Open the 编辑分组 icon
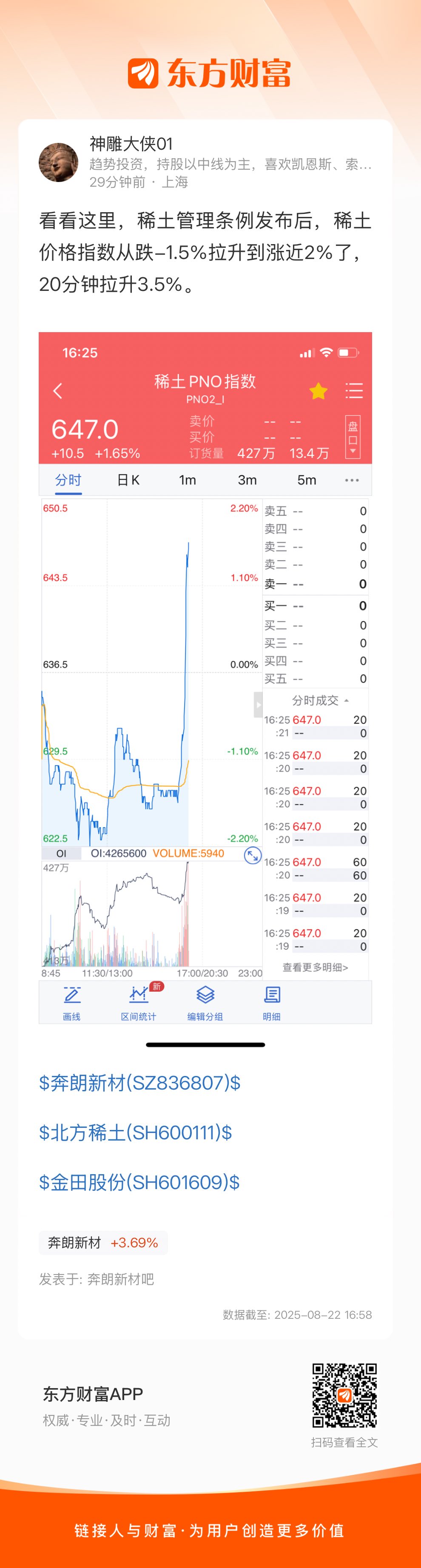 (x=205, y=1002)
